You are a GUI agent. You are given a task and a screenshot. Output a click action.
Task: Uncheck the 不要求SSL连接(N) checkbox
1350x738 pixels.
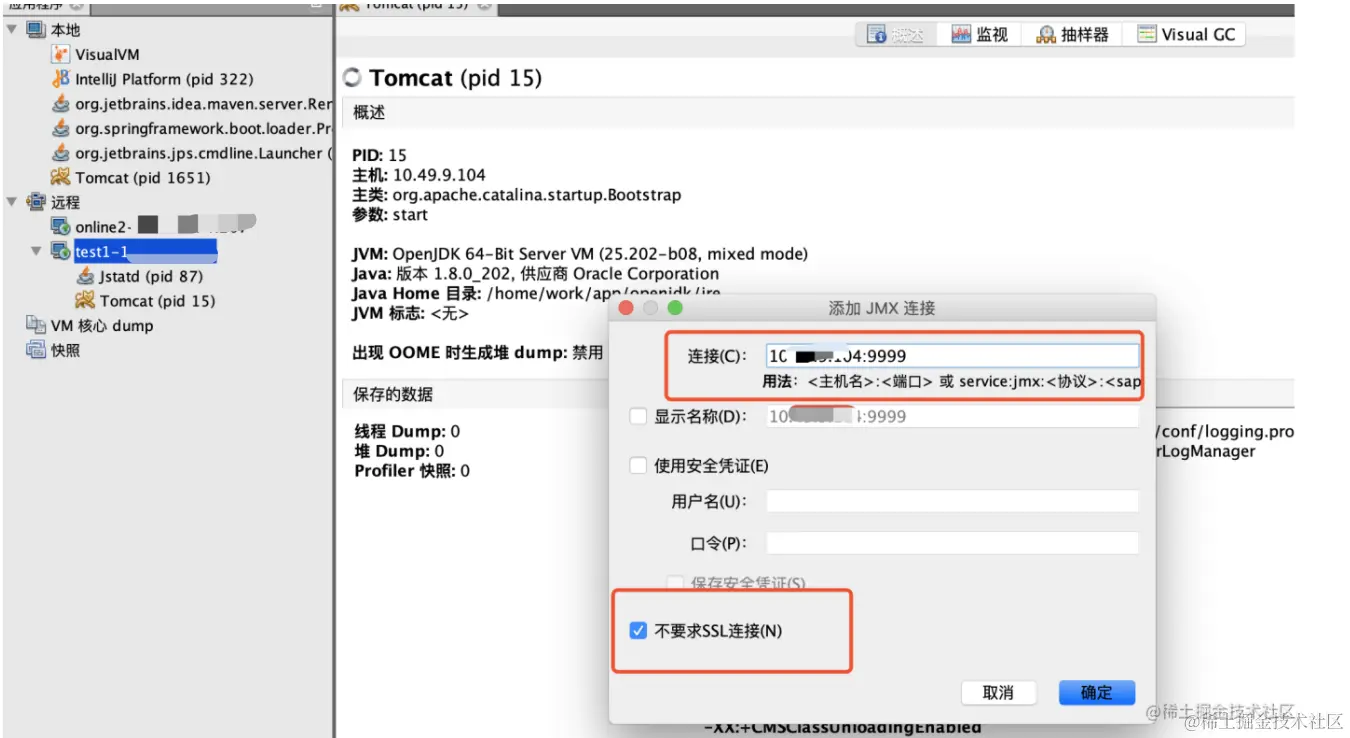click(638, 631)
